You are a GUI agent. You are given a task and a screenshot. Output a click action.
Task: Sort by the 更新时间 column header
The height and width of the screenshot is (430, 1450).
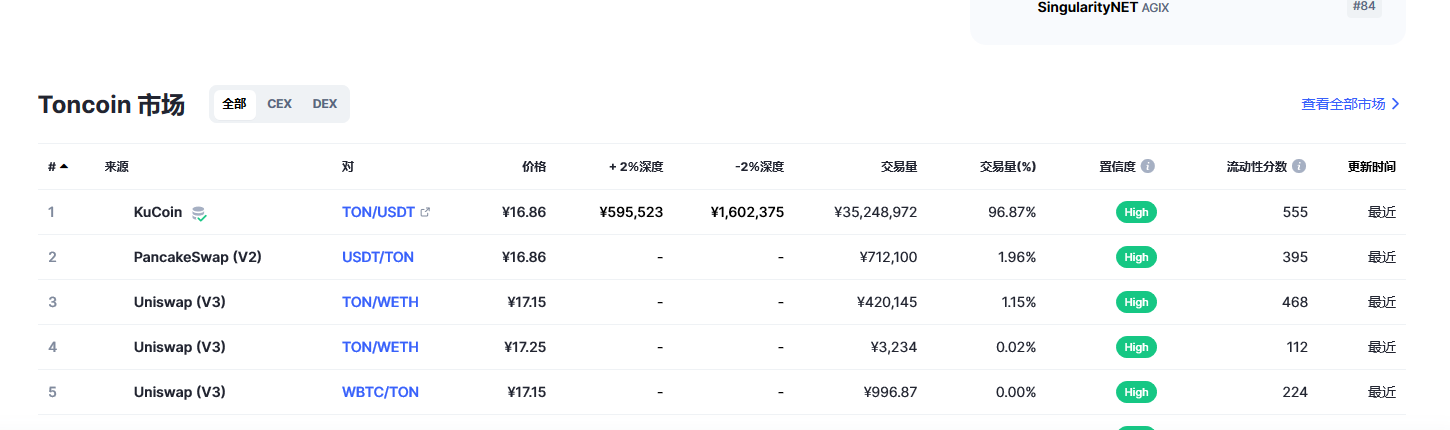point(1372,166)
